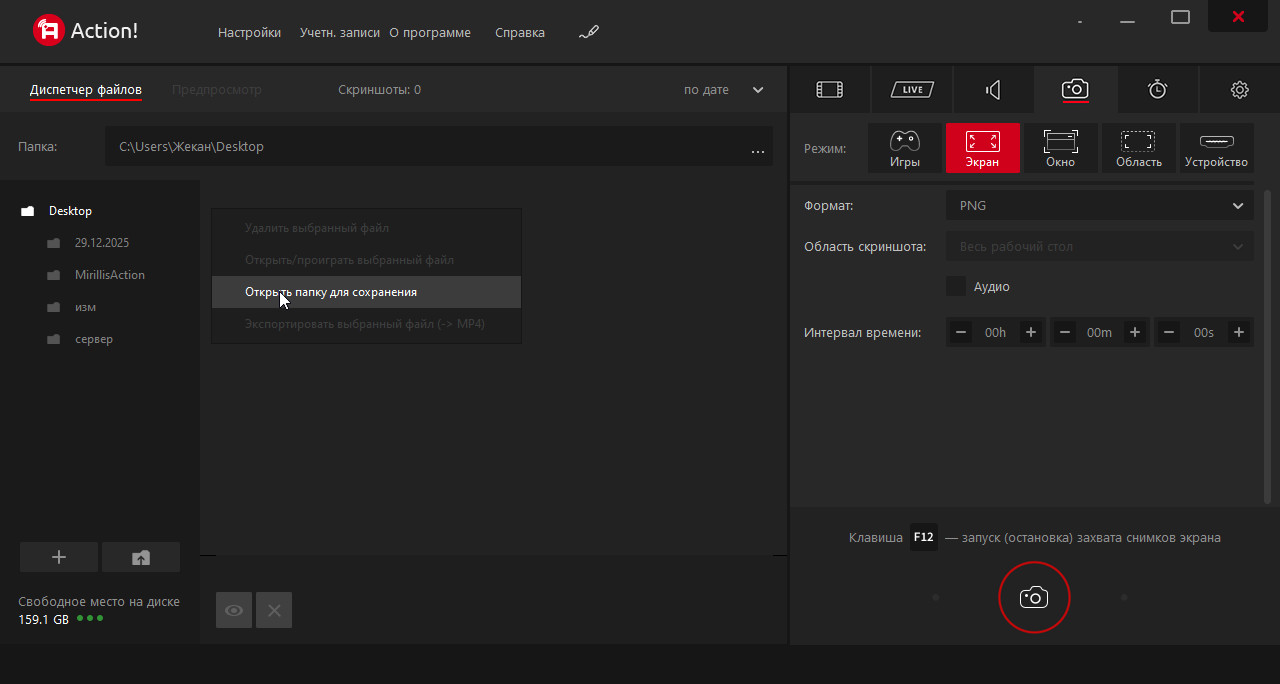Select Игры capture mode
1280x684 pixels.
point(904,148)
